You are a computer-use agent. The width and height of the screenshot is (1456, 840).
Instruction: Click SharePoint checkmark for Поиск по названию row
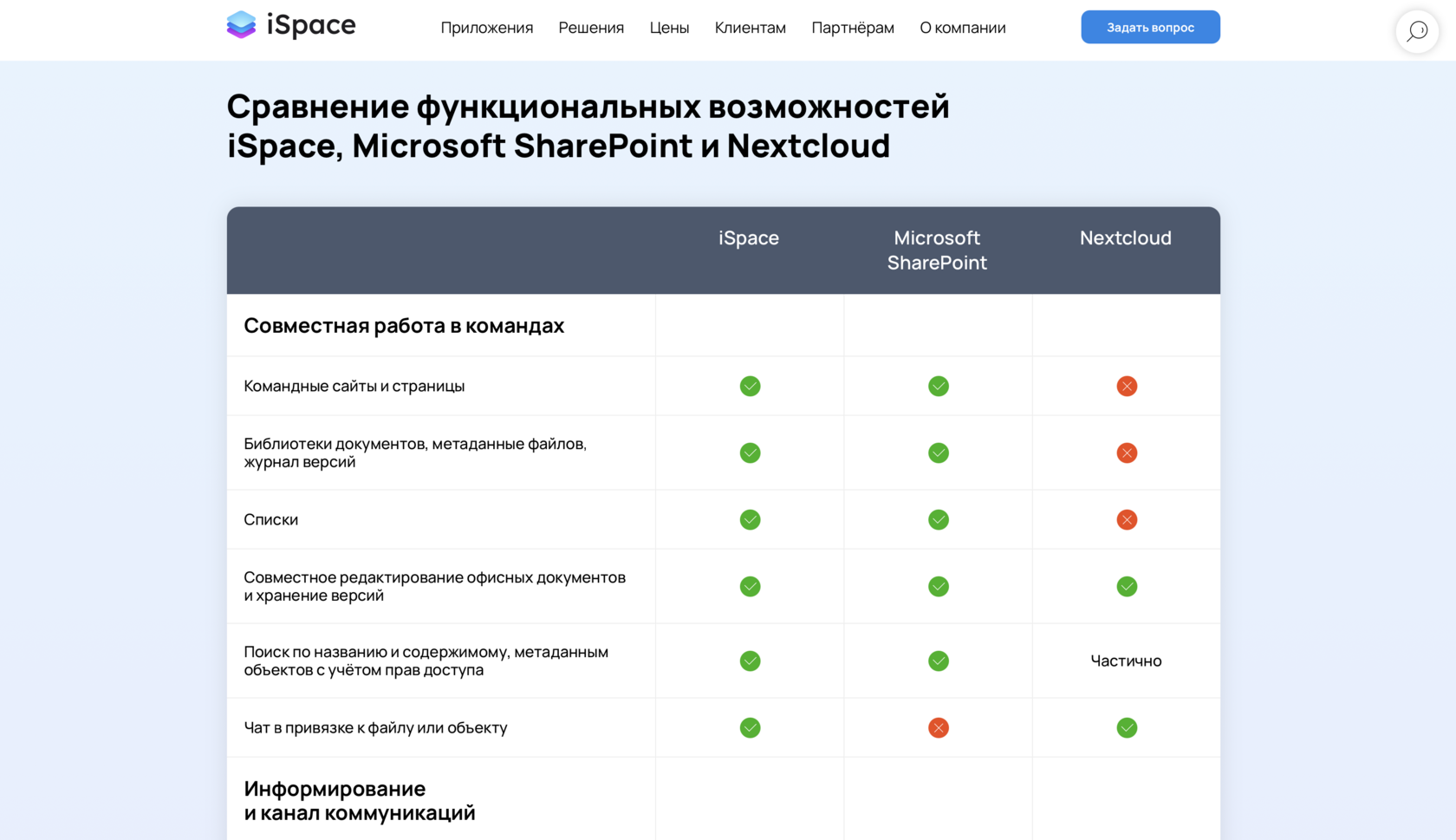point(938,661)
